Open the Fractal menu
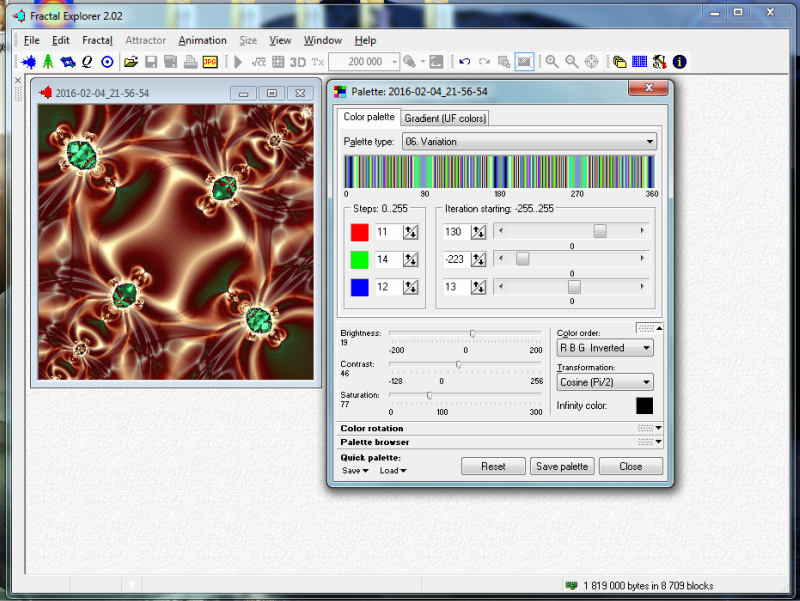This screenshot has width=800, height=601. 97,40
